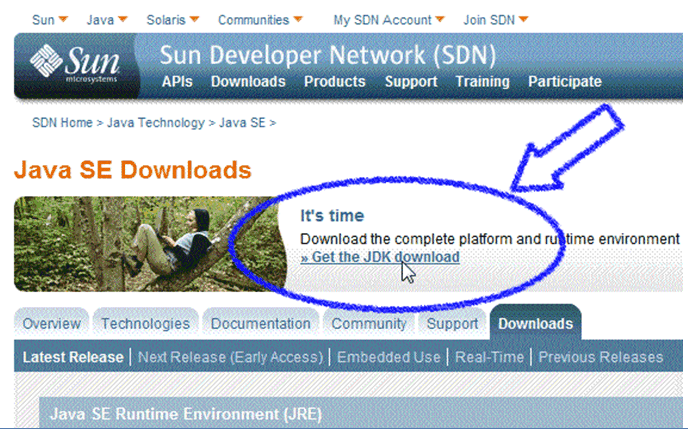Image resolution: width=688 pixels, height=430 pixels.
Task: Open the Documentation tab
Action: pos(261,324)
